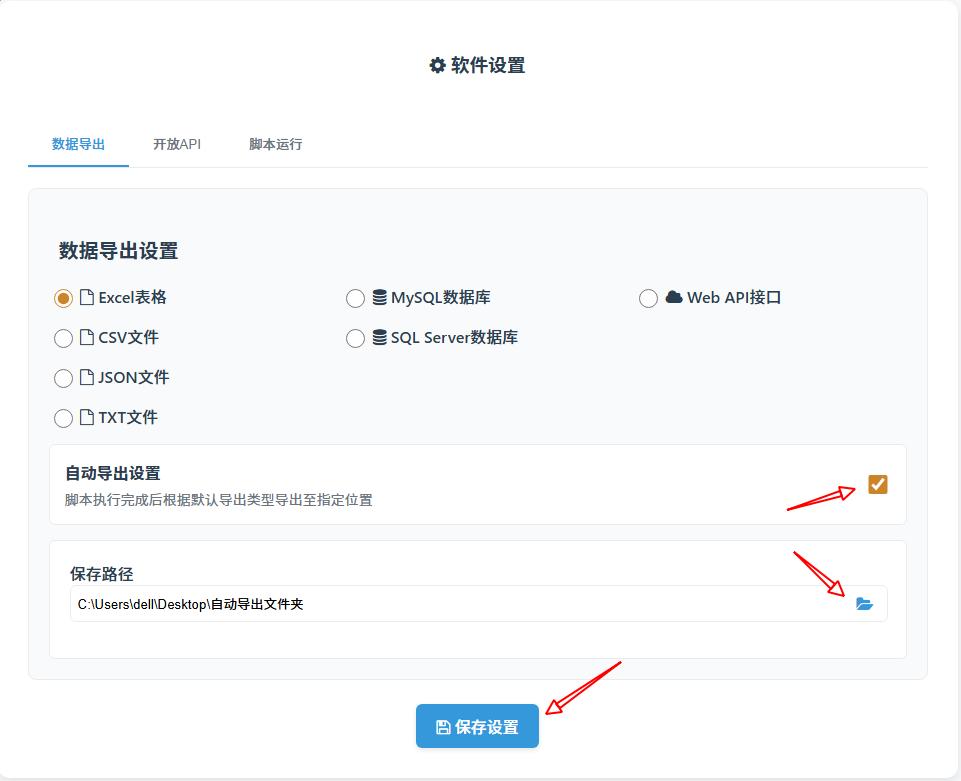Click the 保存路径 path input field

(450, 604)
